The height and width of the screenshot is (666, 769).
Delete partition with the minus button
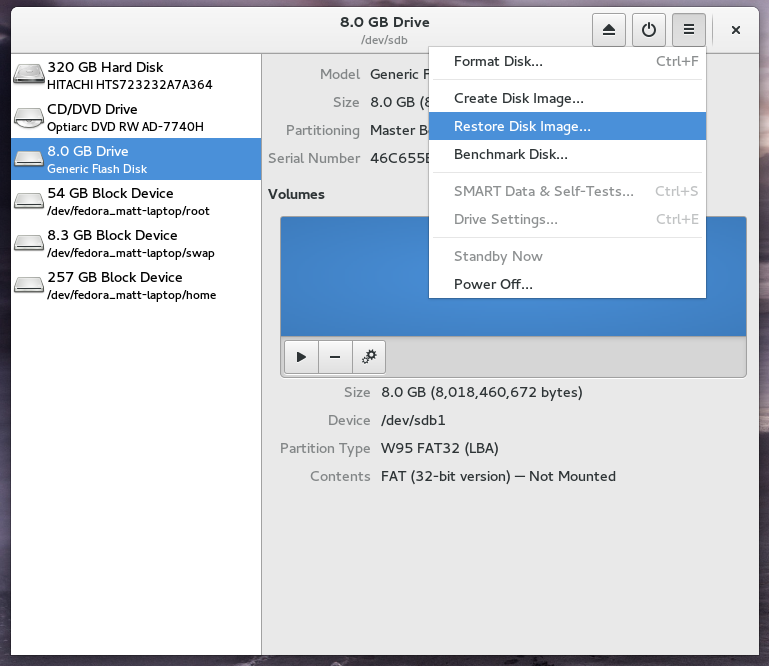(335, 356)
